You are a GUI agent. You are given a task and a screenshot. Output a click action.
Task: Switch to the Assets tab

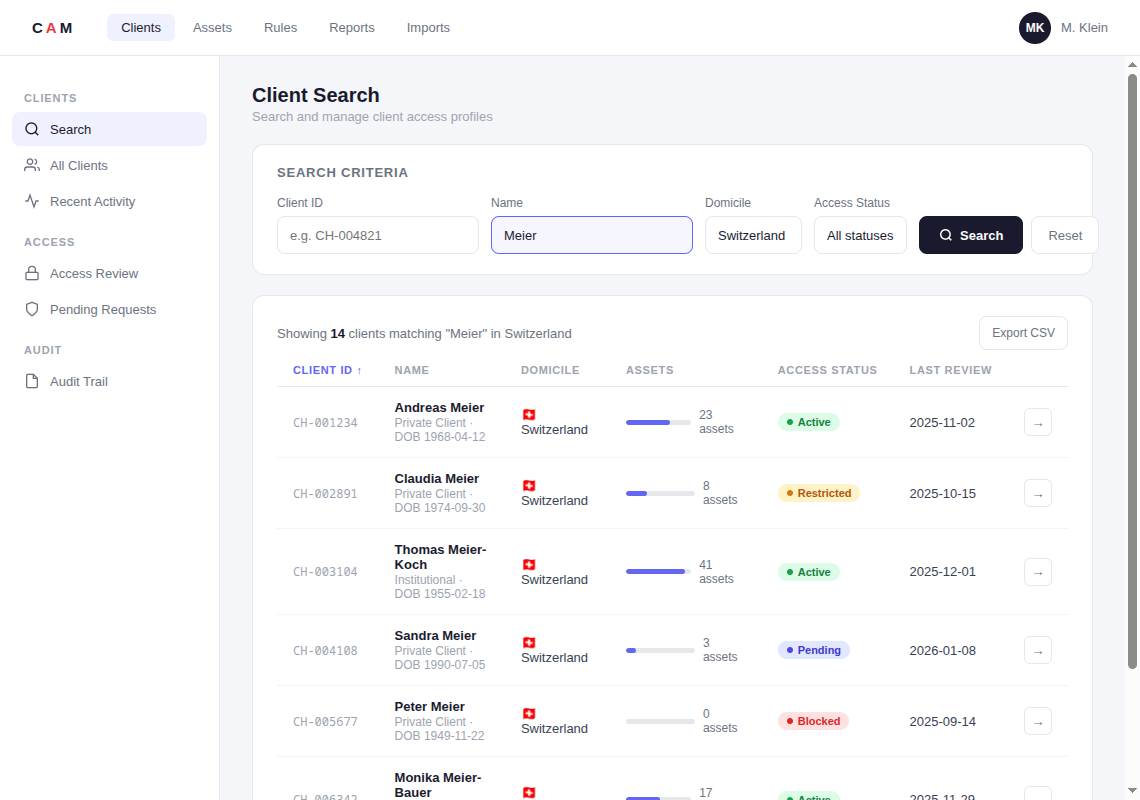click(x=212, y=28)
